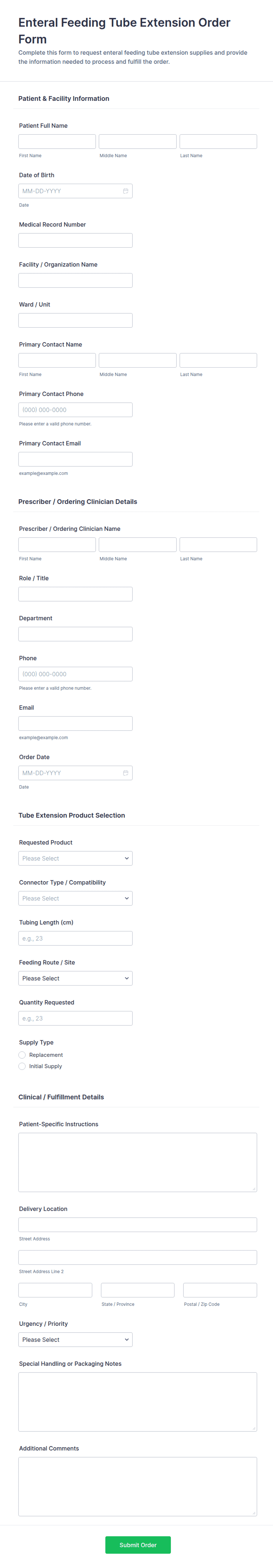
Task: Open Order Date calendar picker icon
Action: pyautogui.click(x=126, y=773)
